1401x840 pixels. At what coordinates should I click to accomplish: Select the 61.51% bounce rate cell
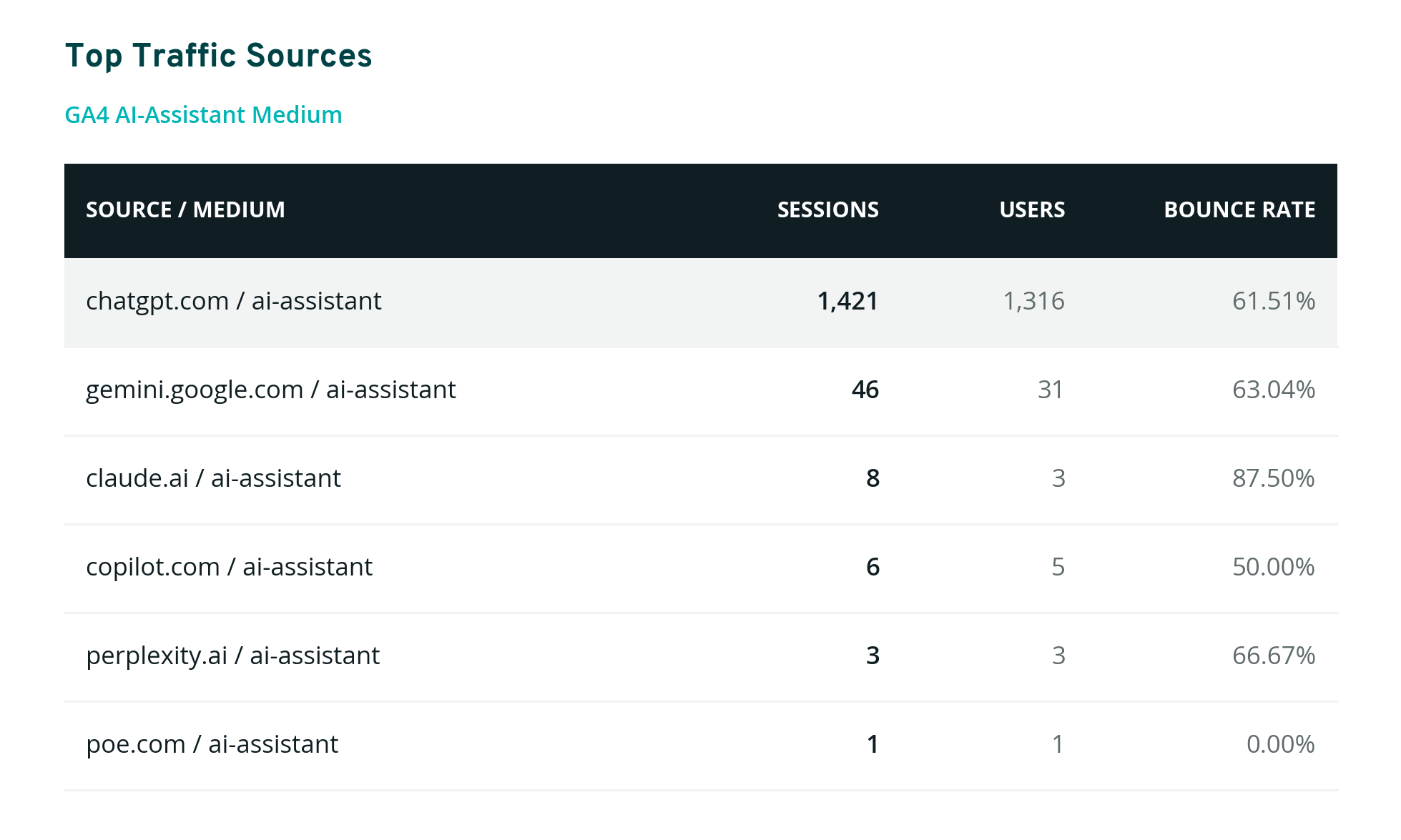point(1274,301)
